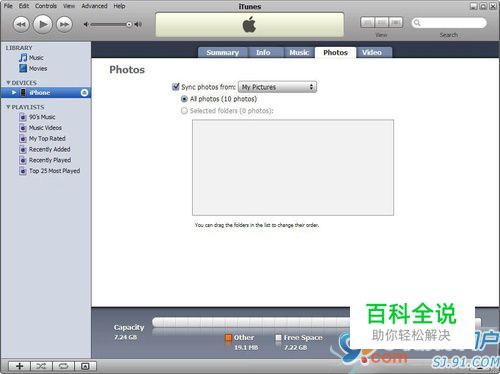Open the File menu
This screenshot has width=500, height=374.
(x=8, y=6)
